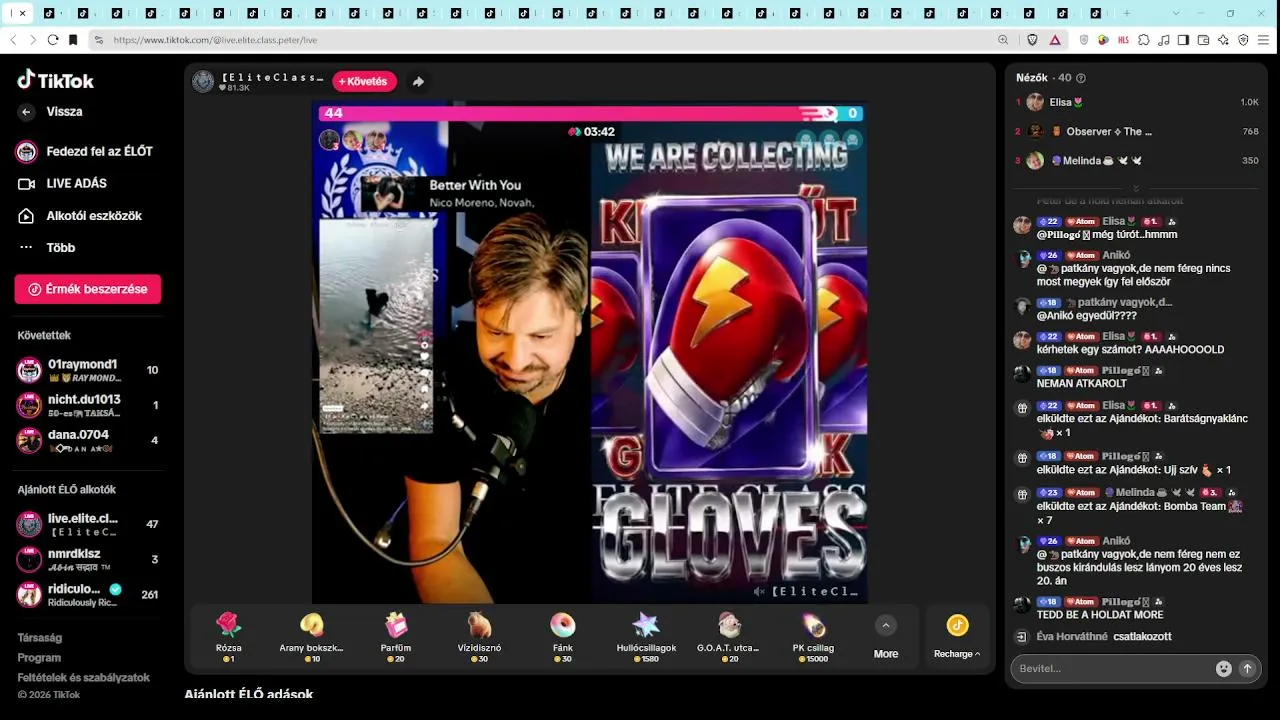
Task: Click the address bar URL
Action: click(x=215, y=40)
